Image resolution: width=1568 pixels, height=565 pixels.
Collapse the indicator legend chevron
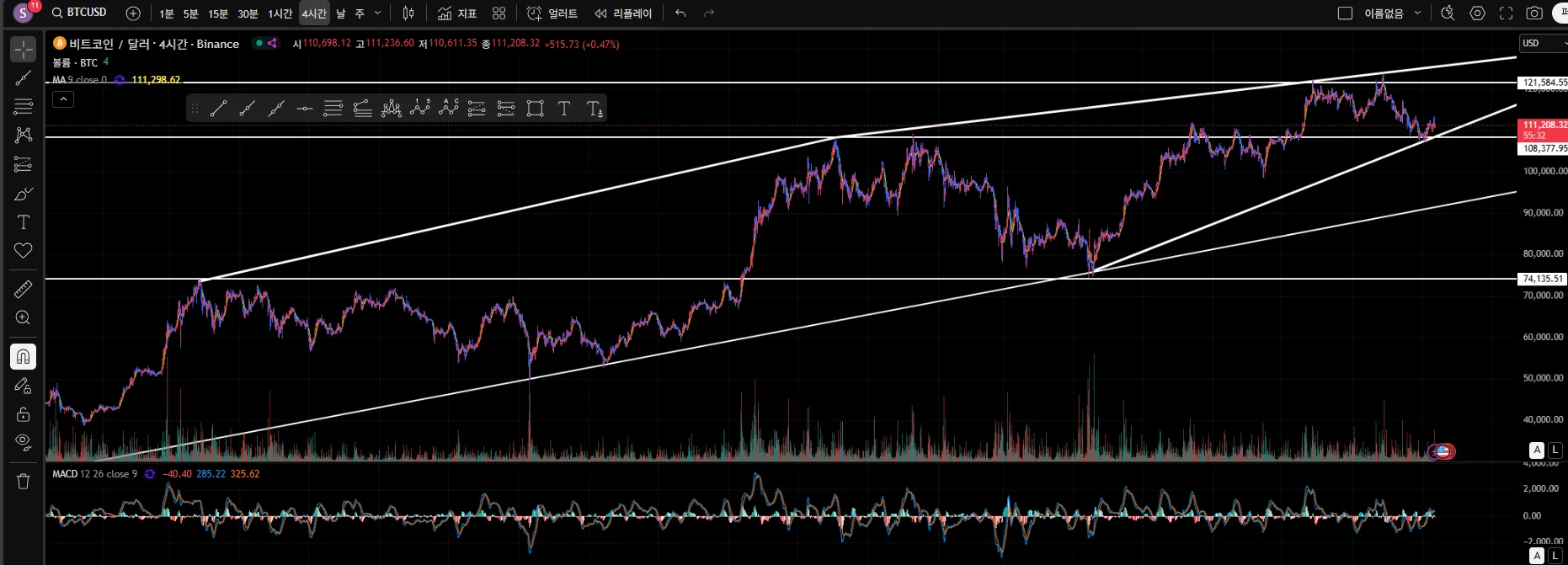[x=63, y=99]
